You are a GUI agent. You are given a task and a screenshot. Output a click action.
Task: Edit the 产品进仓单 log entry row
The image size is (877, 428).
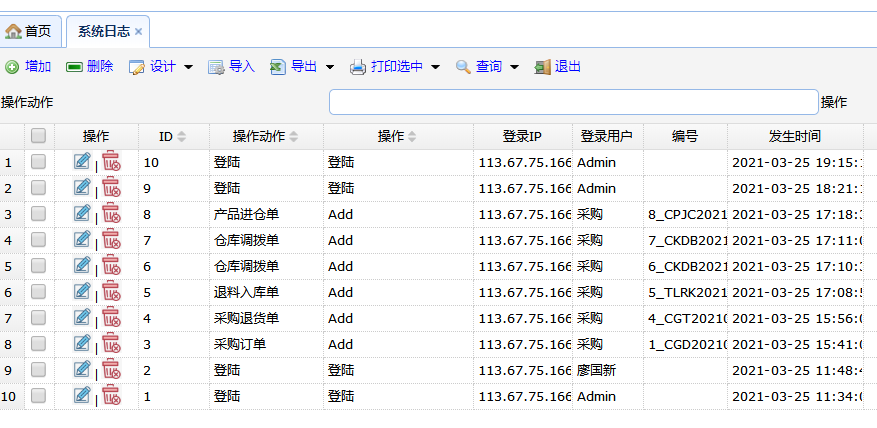[x=82, y=213]
